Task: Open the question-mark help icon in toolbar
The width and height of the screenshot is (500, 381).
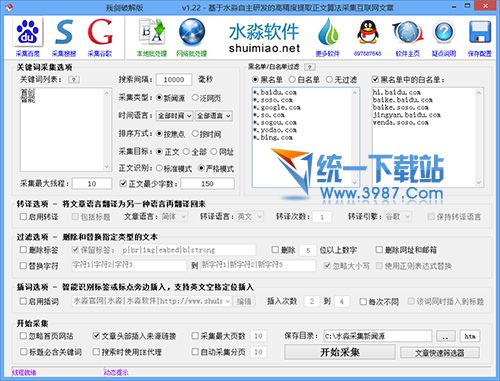Action: tap(444, 33)
